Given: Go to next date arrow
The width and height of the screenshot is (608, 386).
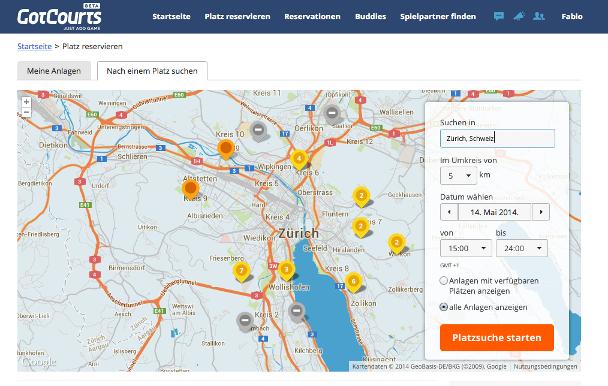Looking at the screenshot, I should (x=541, y=212).
